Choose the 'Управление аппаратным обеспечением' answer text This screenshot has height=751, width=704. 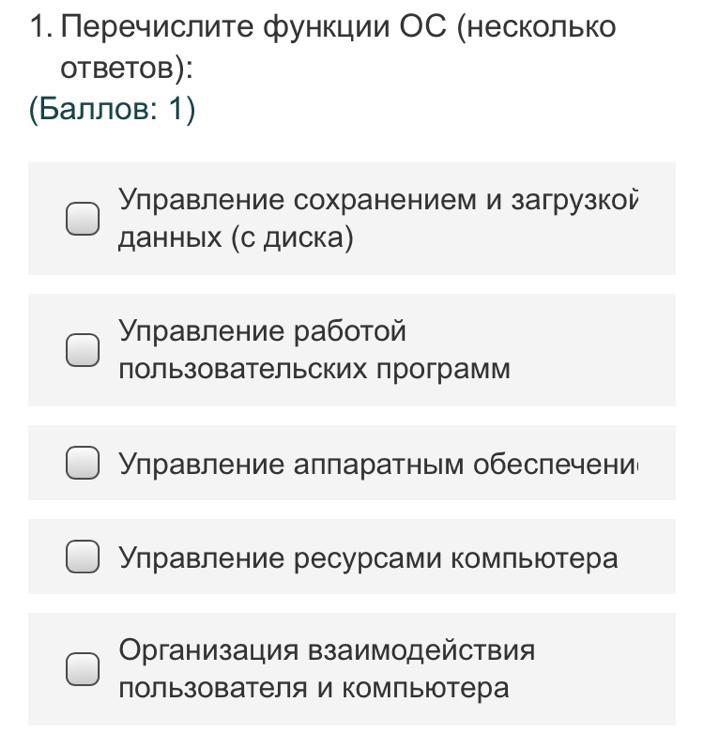(377, 464)
